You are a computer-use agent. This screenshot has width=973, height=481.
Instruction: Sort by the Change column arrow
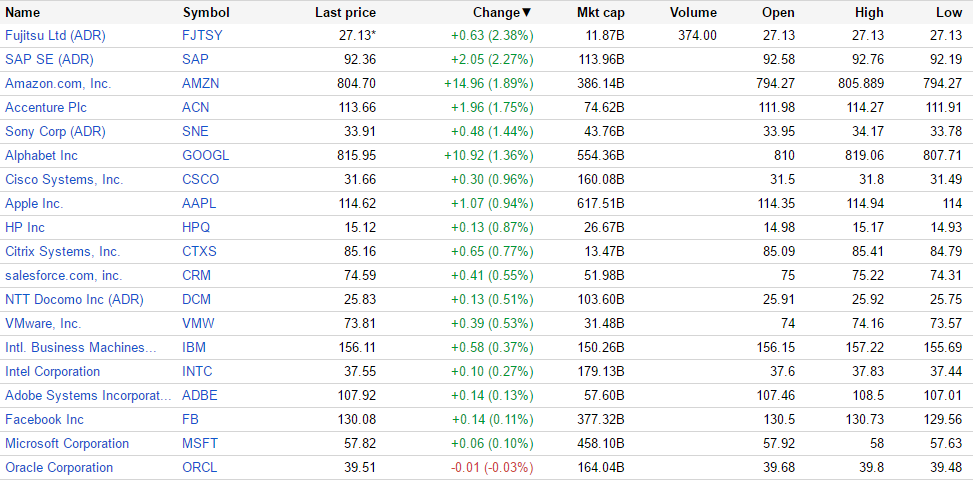point(527,13)
